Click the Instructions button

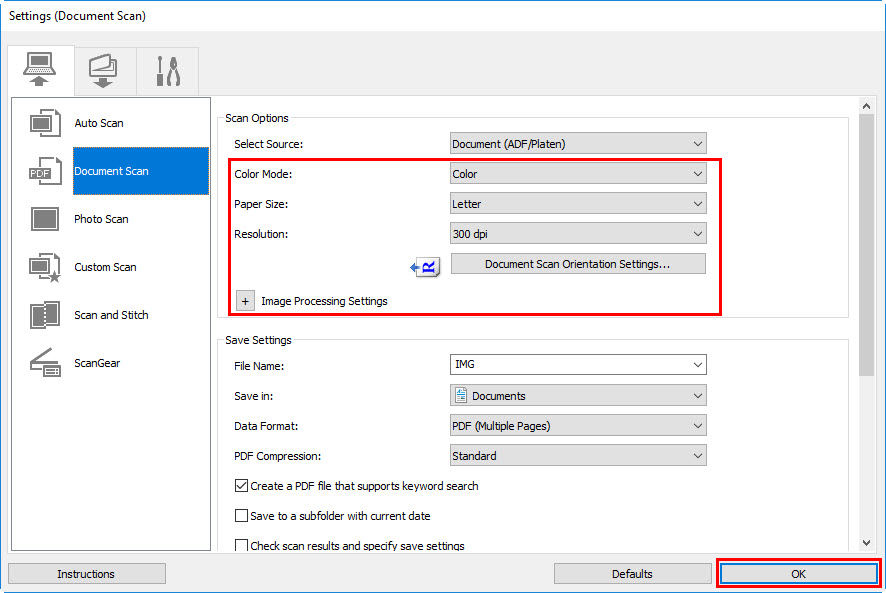click(86, 573)
